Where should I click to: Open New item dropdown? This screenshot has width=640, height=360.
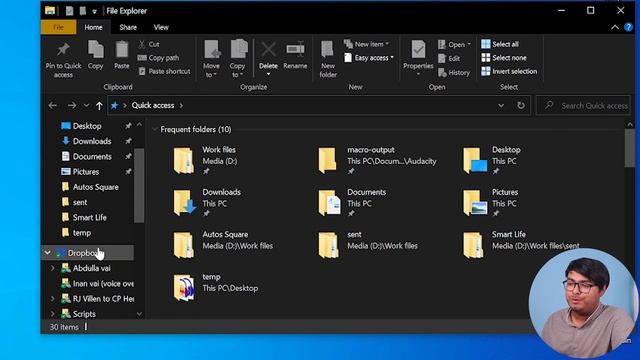click(x=366, y=44)
